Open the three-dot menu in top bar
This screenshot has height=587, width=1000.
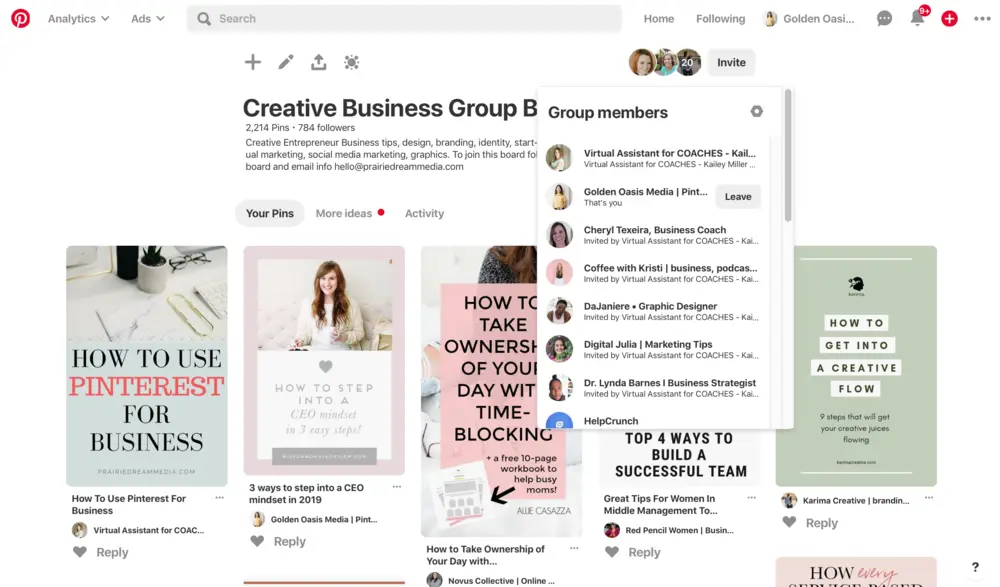[x=982, y=19]
